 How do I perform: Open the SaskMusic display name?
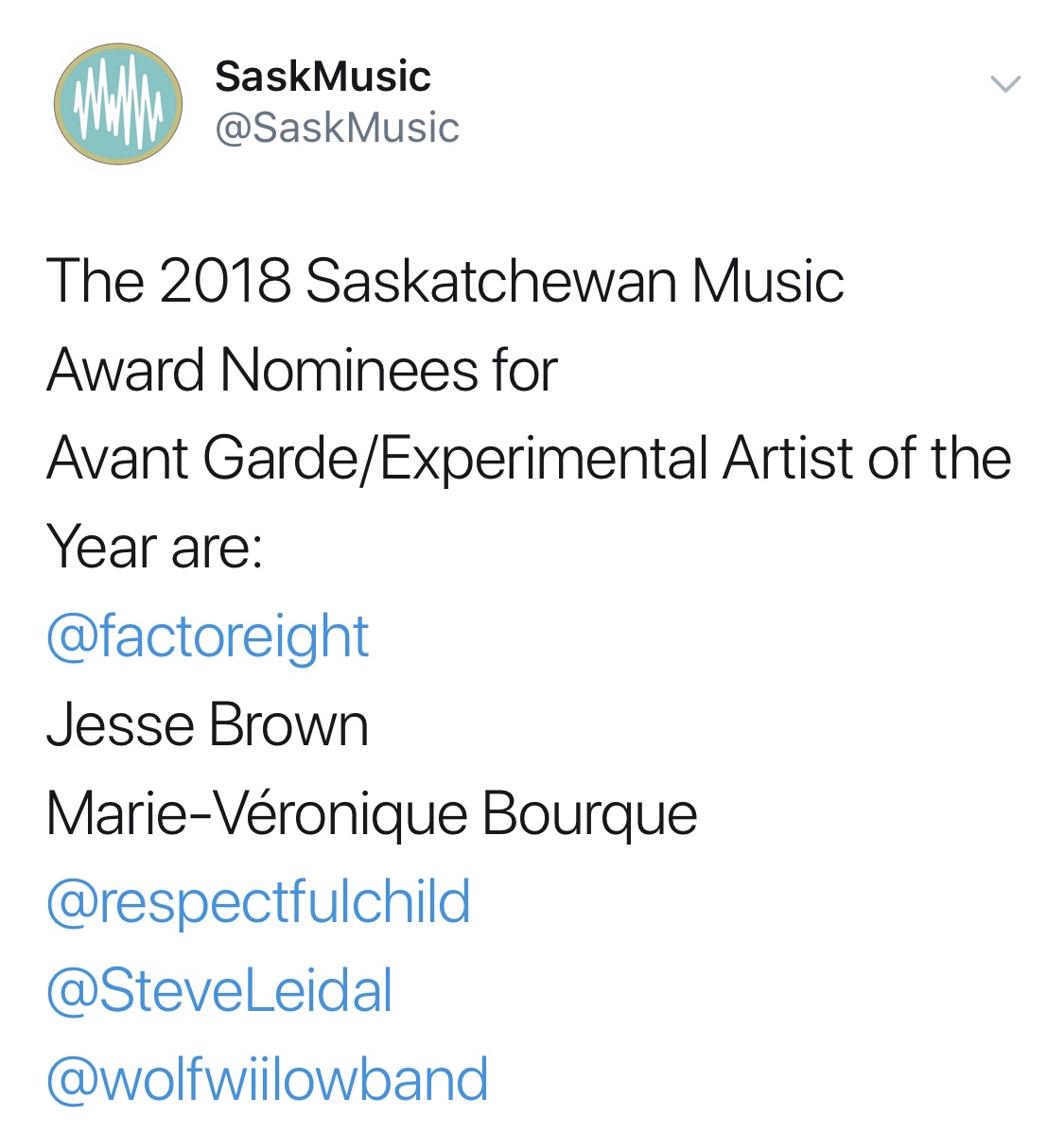click(x=323, y=76)
